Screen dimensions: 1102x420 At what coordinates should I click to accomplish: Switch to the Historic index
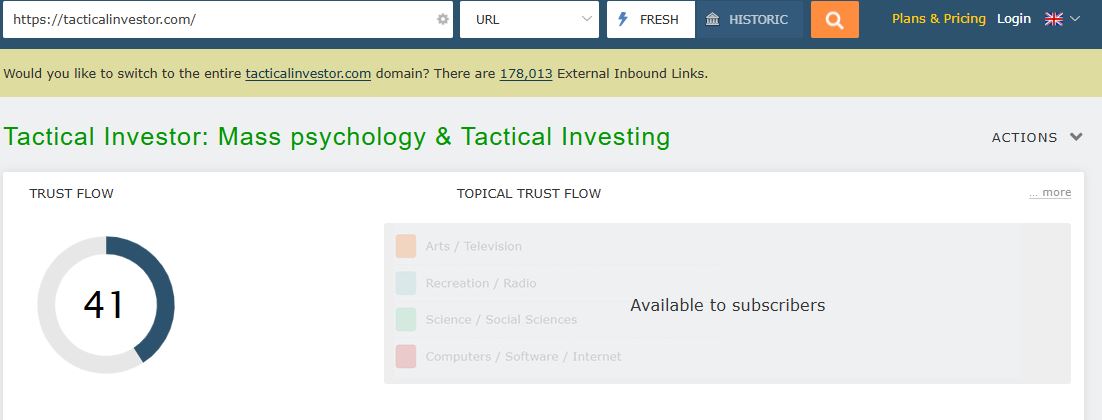point(749,20)
